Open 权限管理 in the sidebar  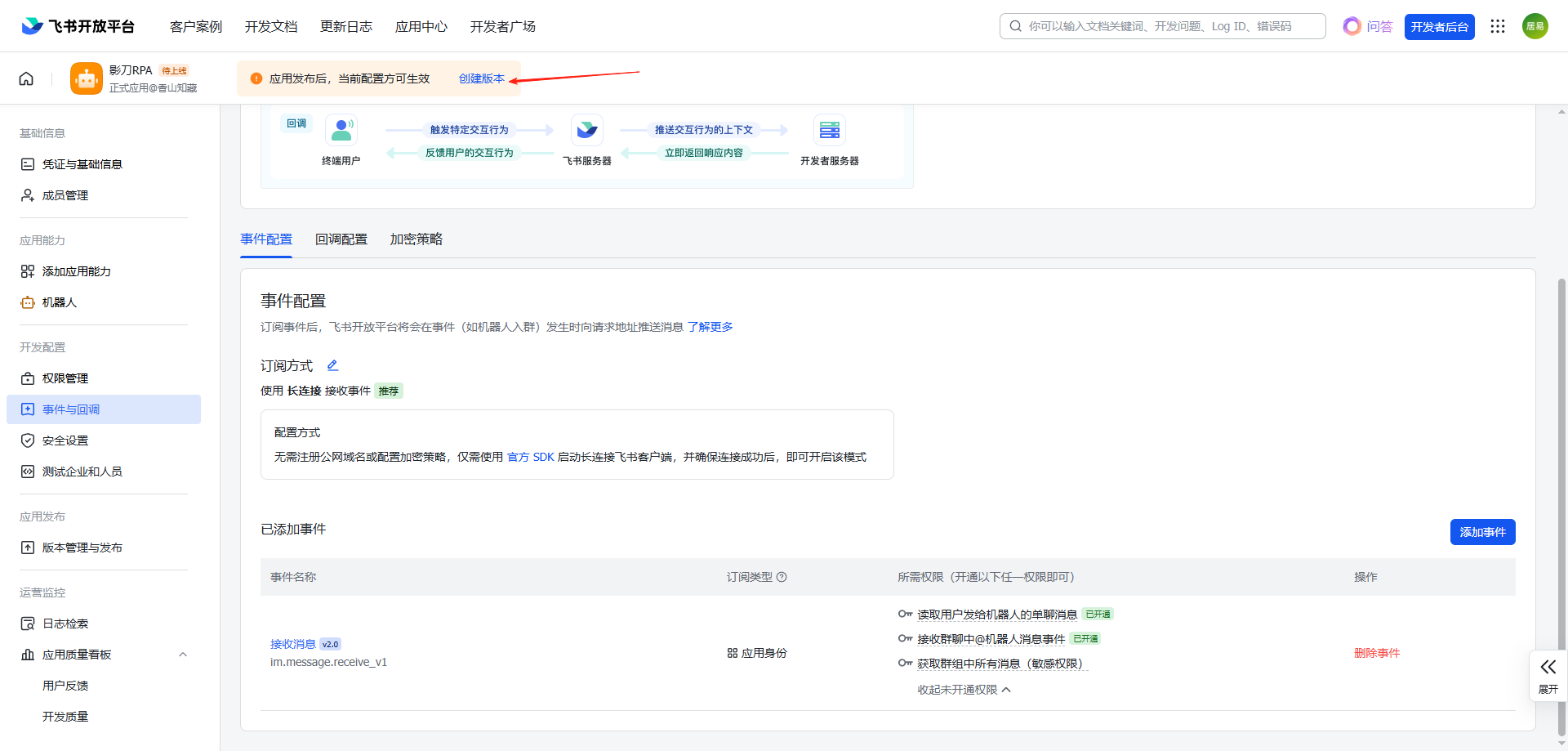pyautogui.click(x=65, y=378)
